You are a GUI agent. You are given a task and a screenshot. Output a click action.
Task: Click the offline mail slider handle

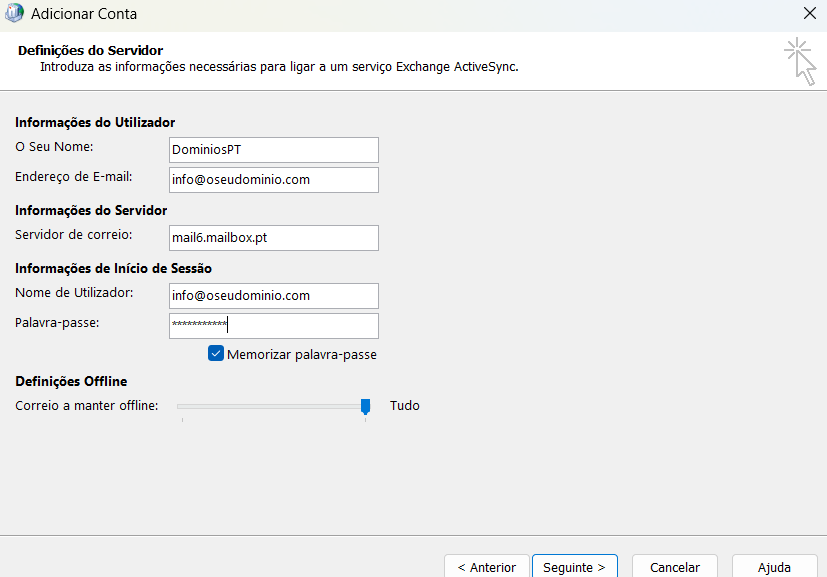point(366,405)
